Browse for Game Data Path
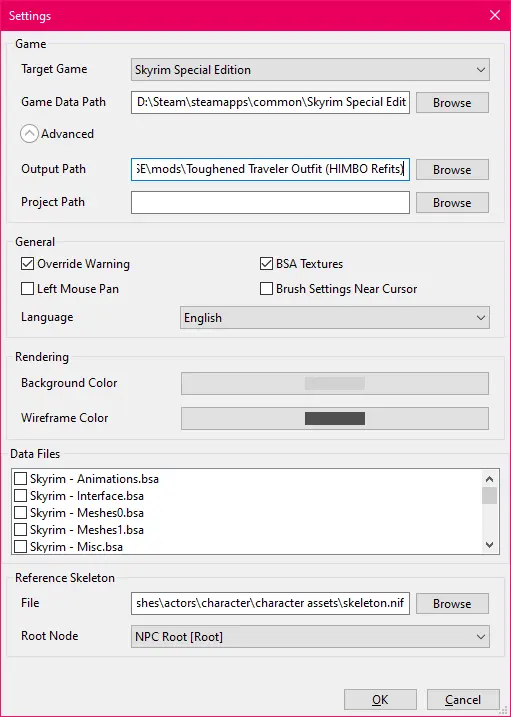This screenshot has height=717, width=511. pos(452,102)
